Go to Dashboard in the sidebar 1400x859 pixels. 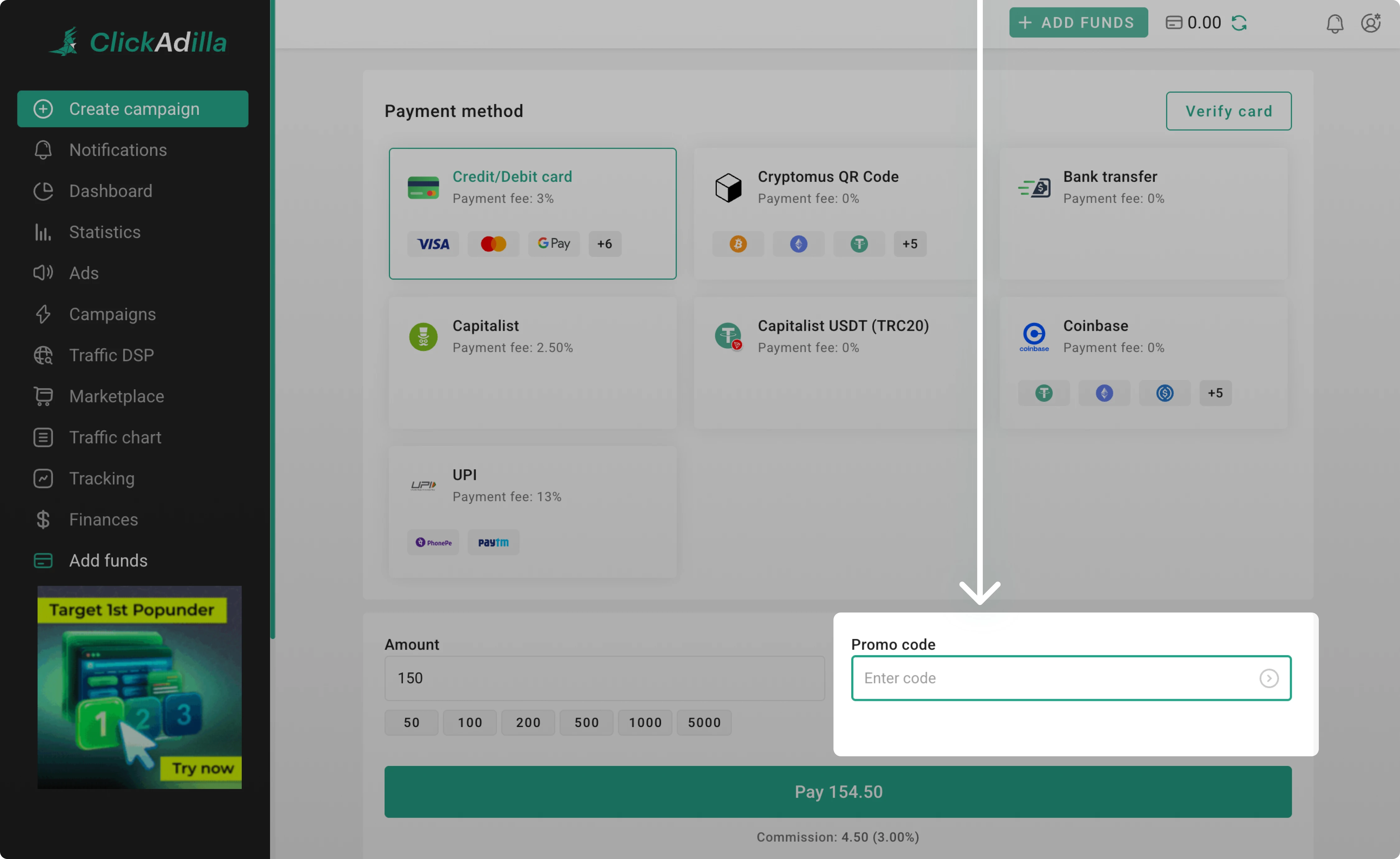[110, 191]
